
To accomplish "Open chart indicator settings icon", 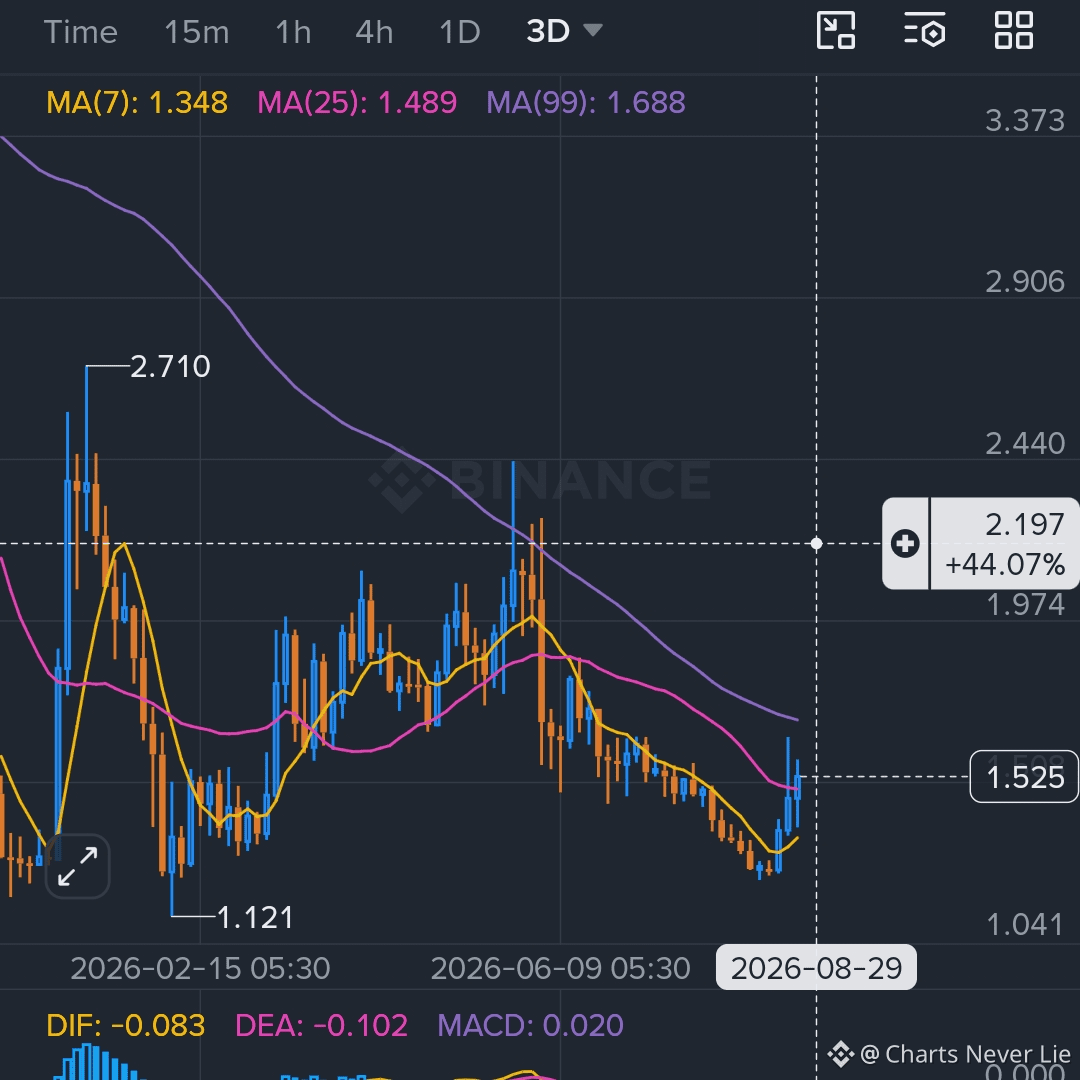I will pos(924,31).
